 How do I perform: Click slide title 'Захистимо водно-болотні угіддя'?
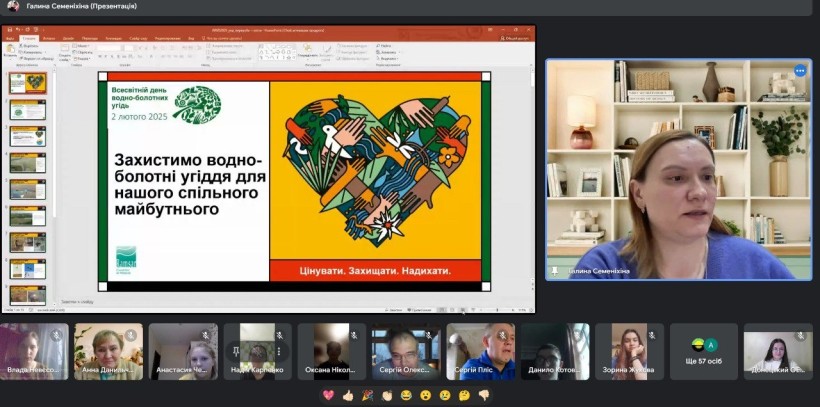click(190, 184)
